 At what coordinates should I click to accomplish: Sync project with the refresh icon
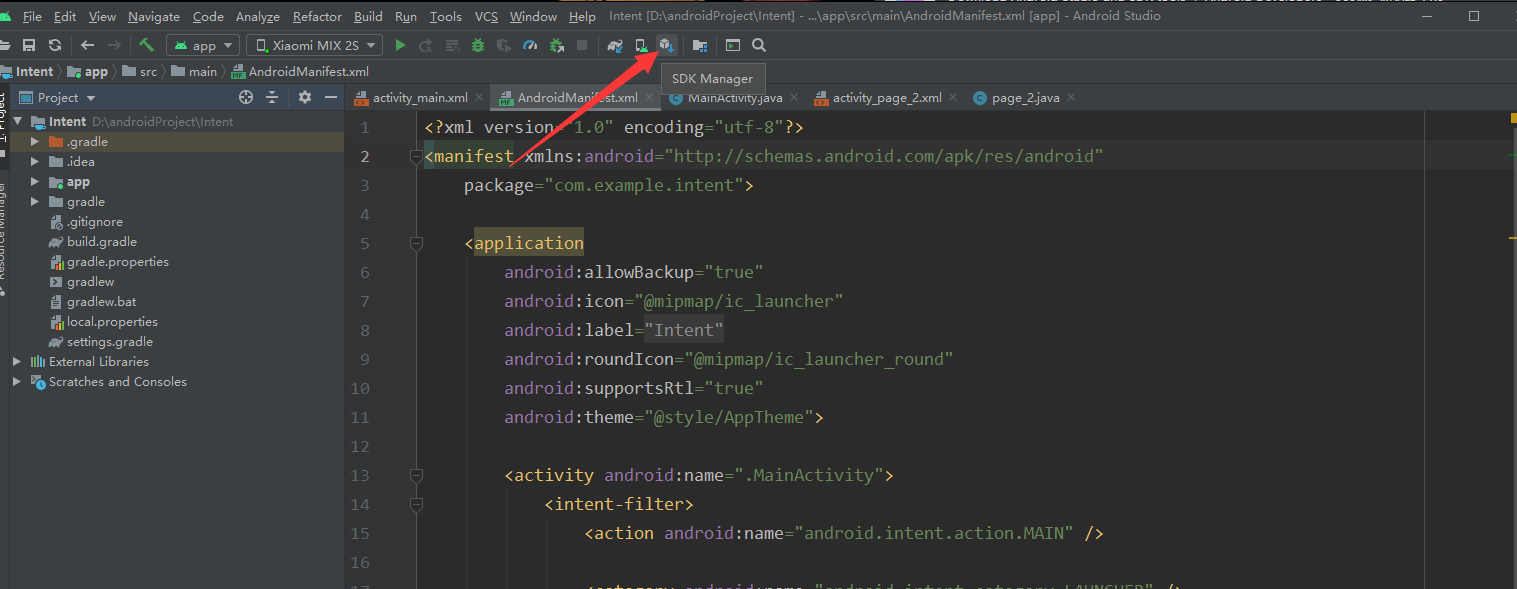[x=55, y=45]
